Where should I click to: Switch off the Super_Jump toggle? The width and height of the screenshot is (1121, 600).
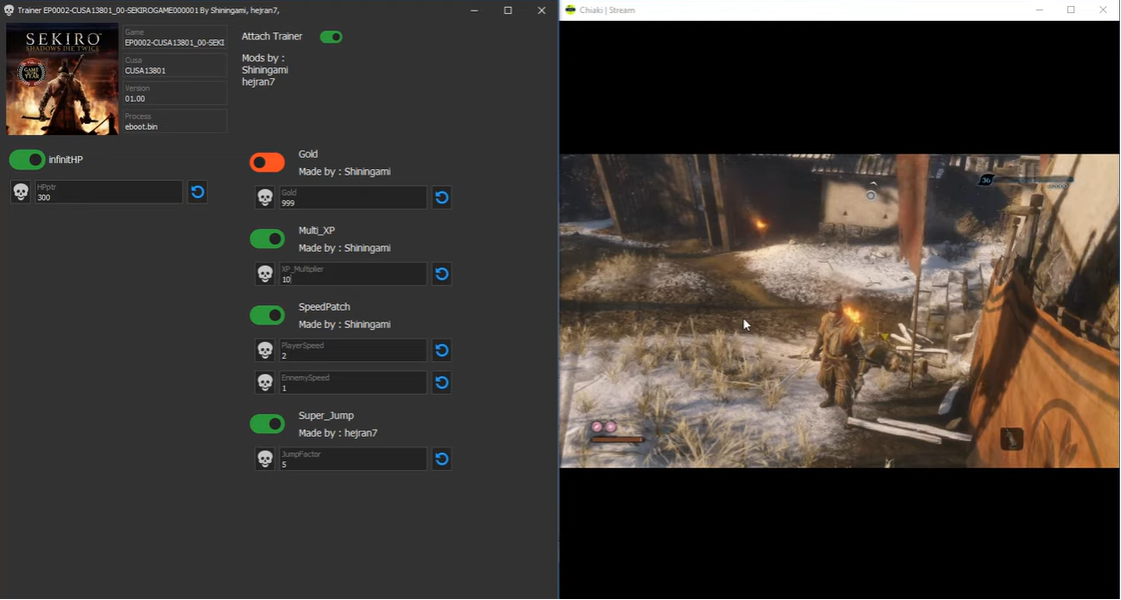pos(267,424)
